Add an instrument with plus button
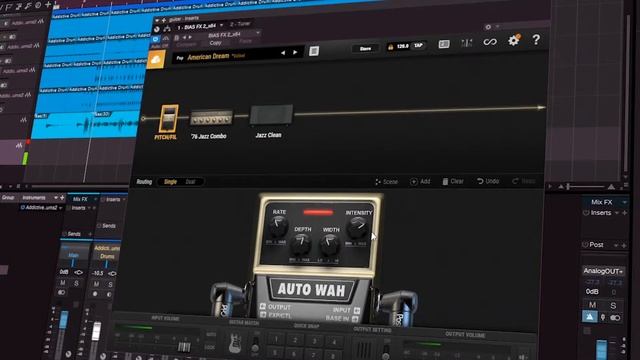The image size is (640, 360). click(62, 198)
